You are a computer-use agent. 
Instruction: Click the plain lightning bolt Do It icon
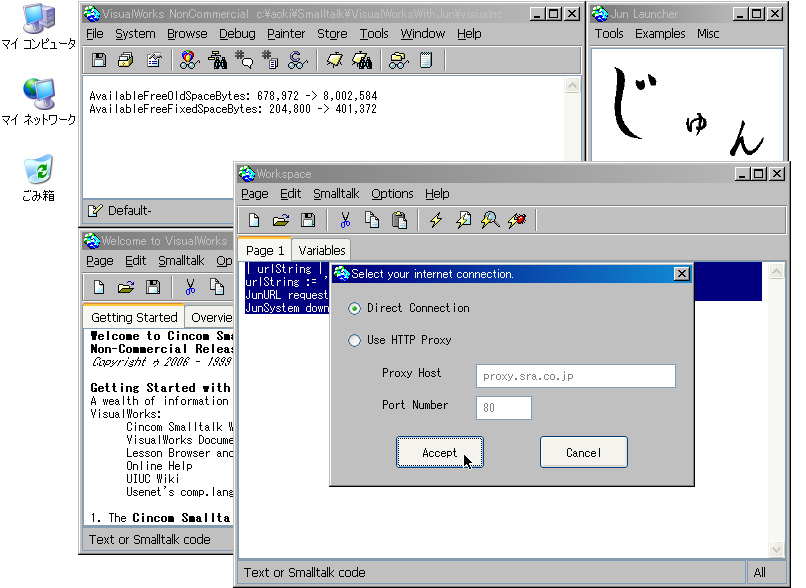click(x=436, y=220)
